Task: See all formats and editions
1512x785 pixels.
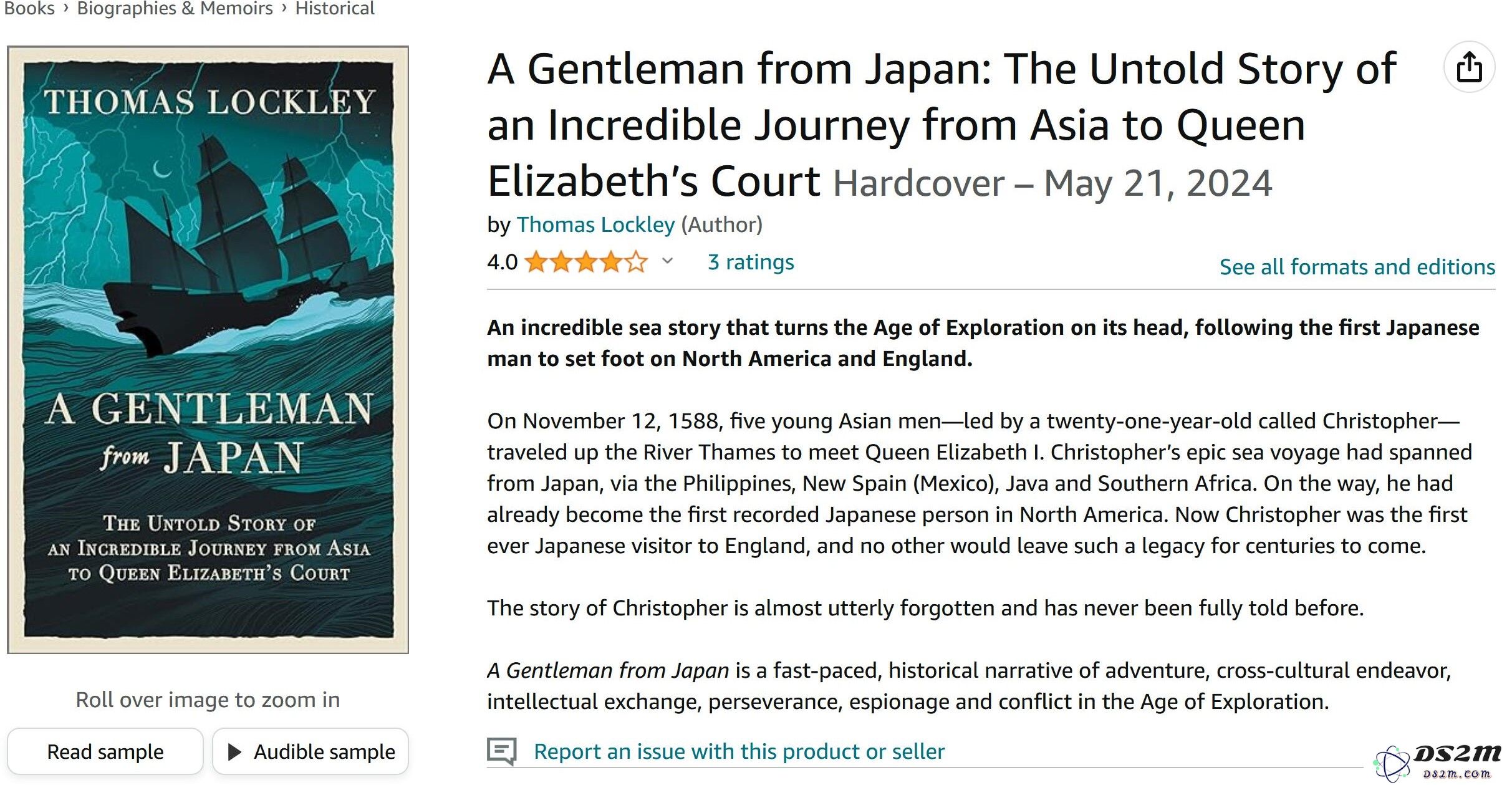Action: pyautogui.click(x=1357, y=267)
